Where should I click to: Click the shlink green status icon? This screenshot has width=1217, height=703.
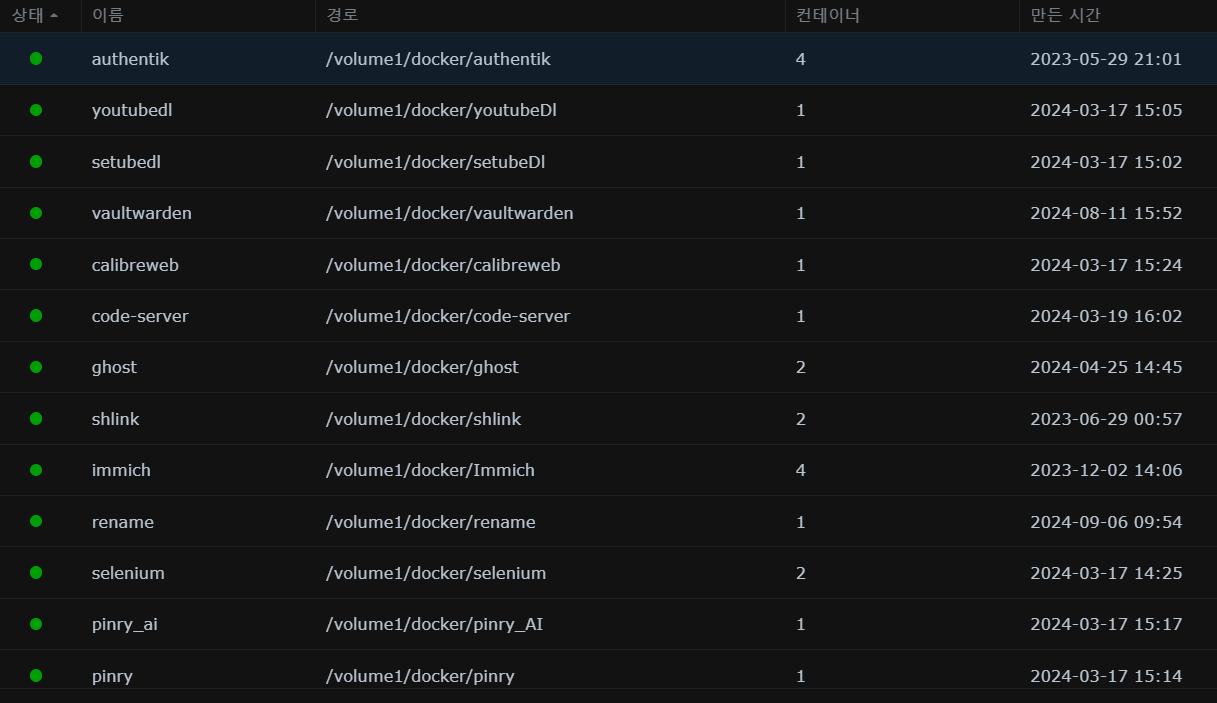pos(36,419)
